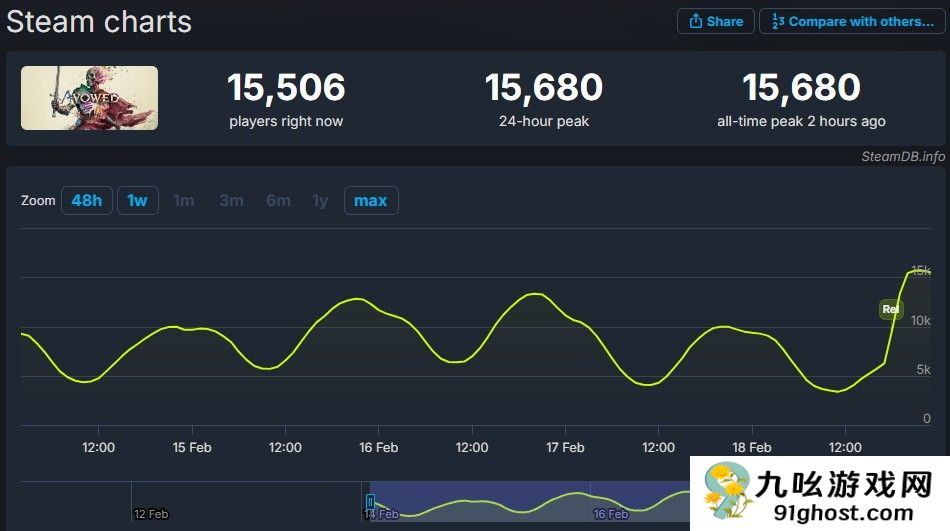950x531 pixels.
Task: Click the 18 Feb axis label
Action: pyautogui.click(x=752, y=447)
